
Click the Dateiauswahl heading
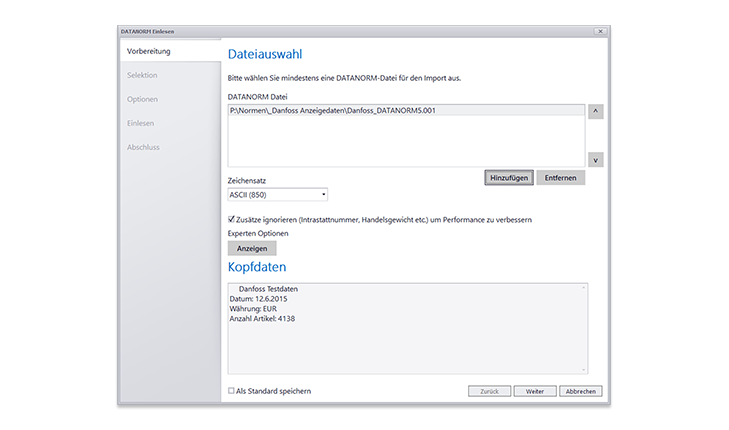265,54
